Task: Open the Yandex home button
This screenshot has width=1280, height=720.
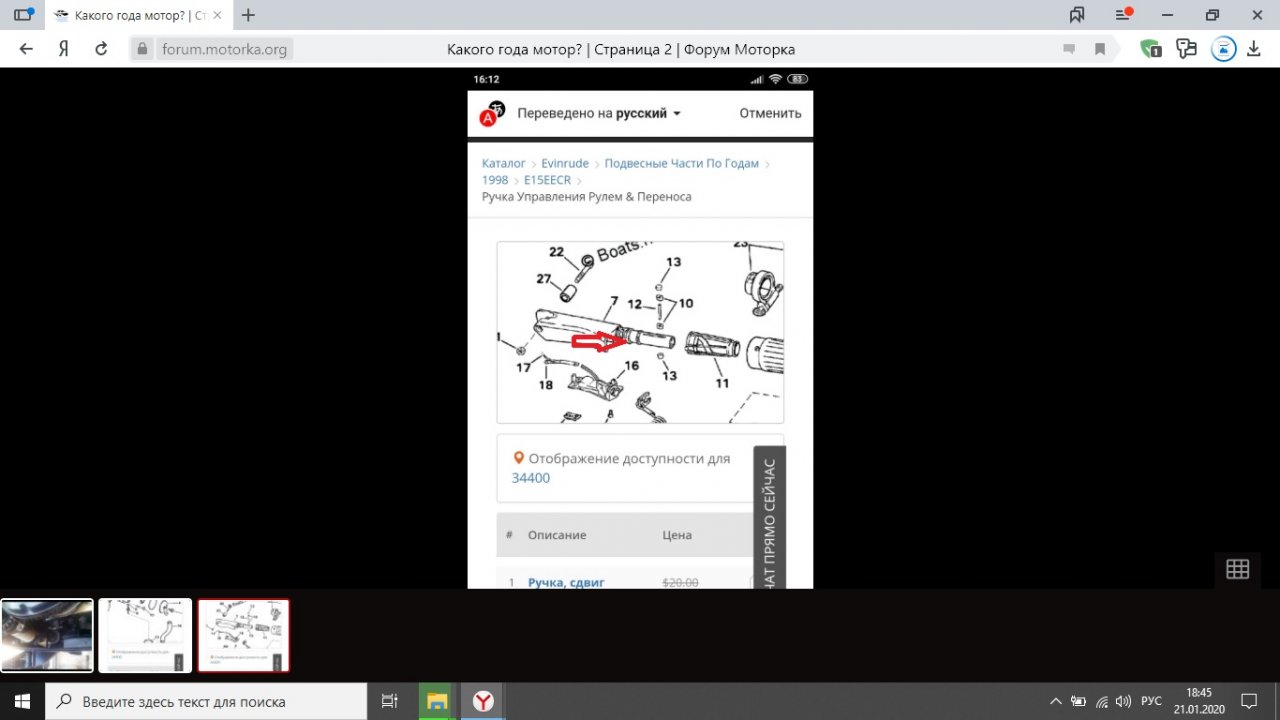Action: point(63,49)
